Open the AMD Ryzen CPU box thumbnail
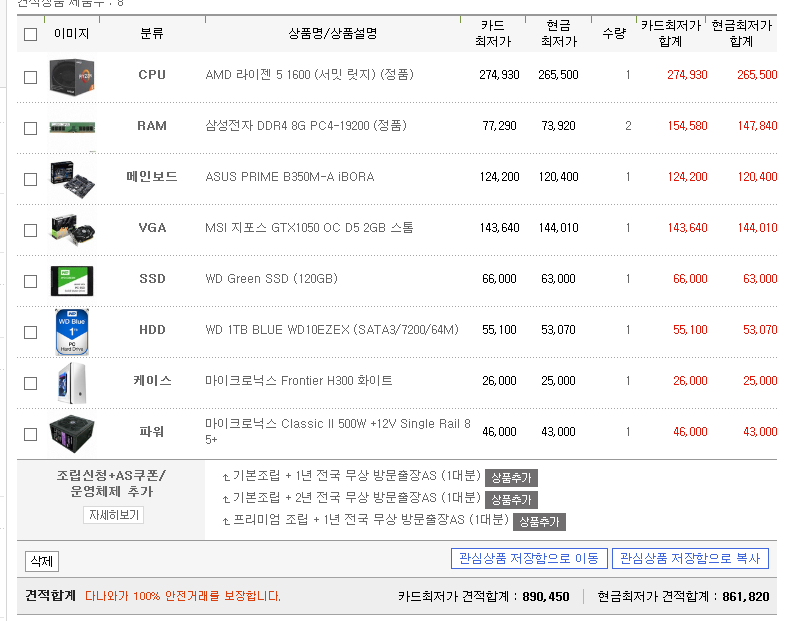 pyautogui.click(x=72, y=77)
